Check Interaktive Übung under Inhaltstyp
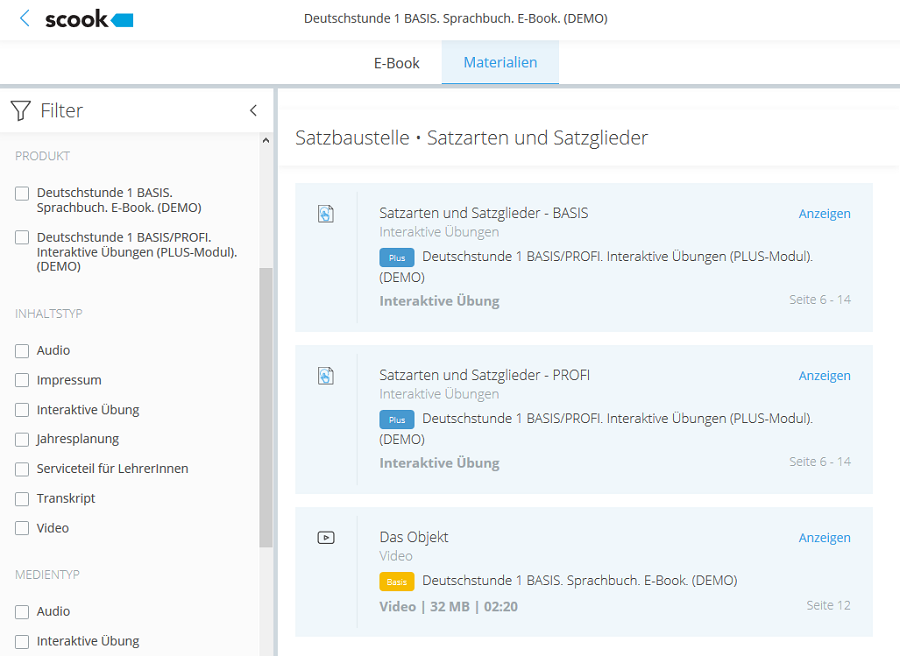The width and height of the screenshot is (900, 656). 22,410
